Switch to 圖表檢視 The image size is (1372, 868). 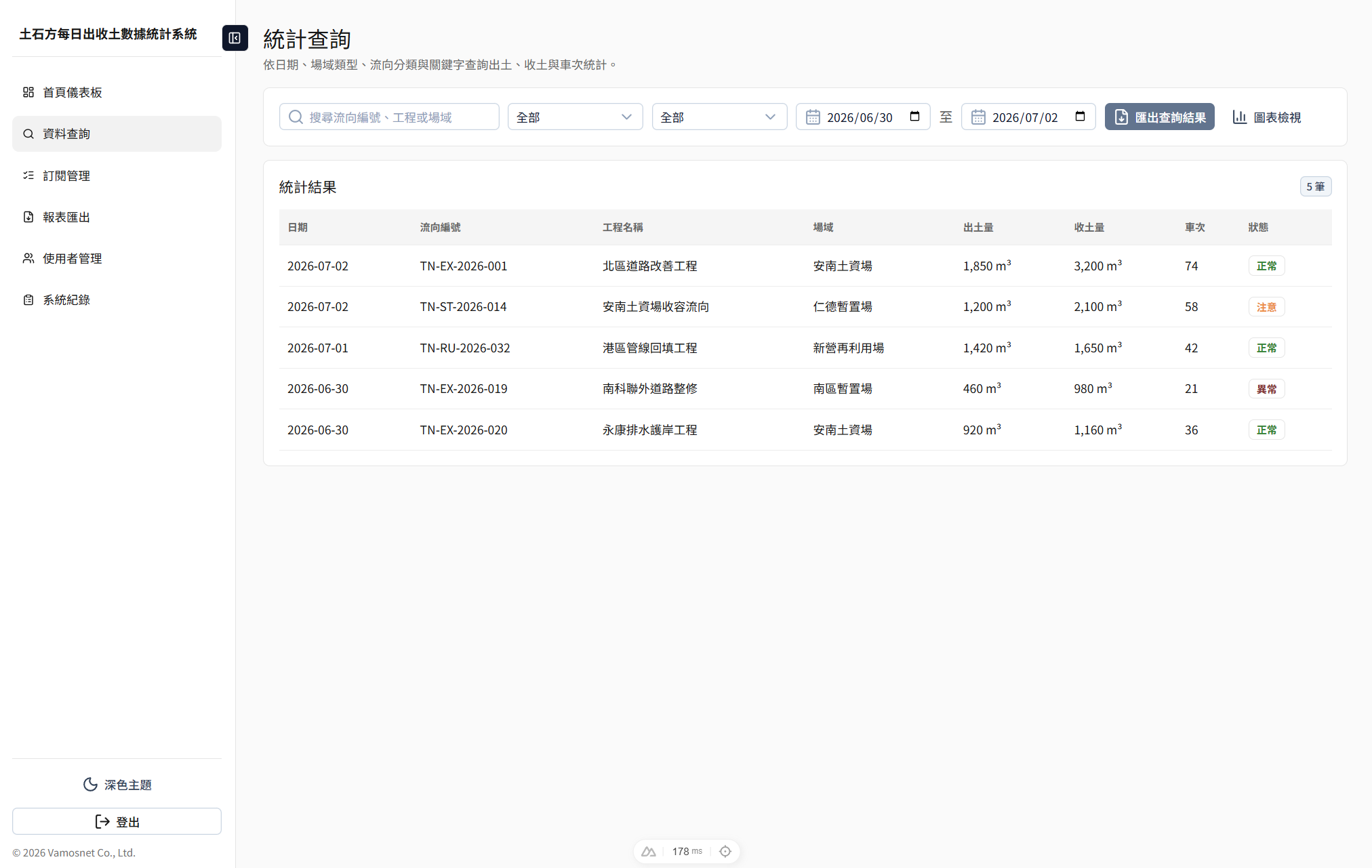pos(1267,117)
